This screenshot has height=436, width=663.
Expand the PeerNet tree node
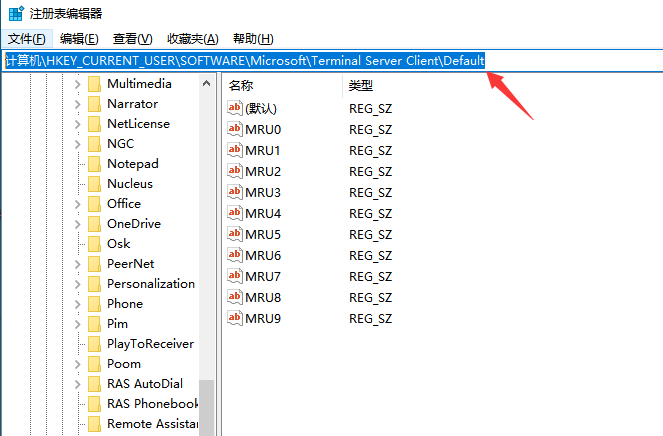tap(78, 264)
